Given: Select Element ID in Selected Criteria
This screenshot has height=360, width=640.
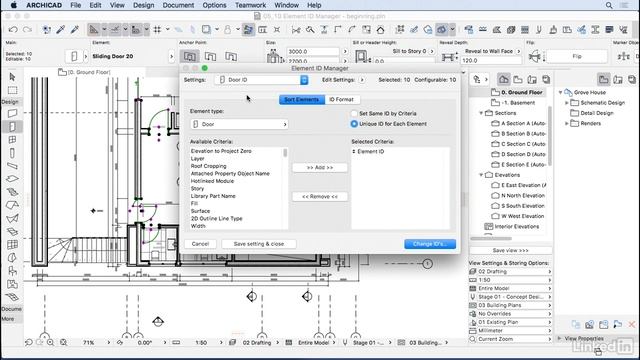Looking at the screenshot, I should point(371,151).
